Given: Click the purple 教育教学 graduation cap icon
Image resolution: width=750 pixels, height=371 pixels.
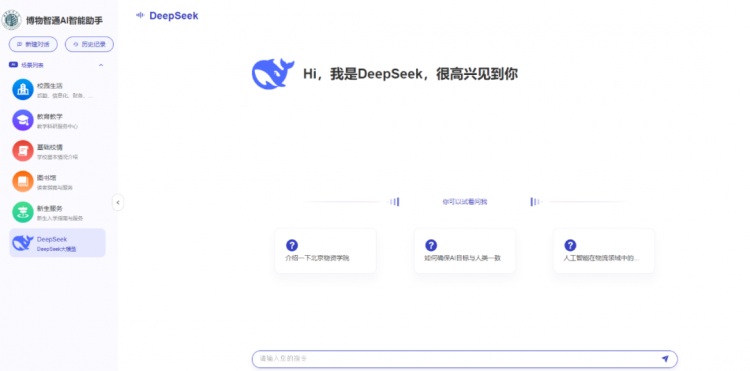Looking at the screenshot, I should pyautogui.click(x=23, y=120).
